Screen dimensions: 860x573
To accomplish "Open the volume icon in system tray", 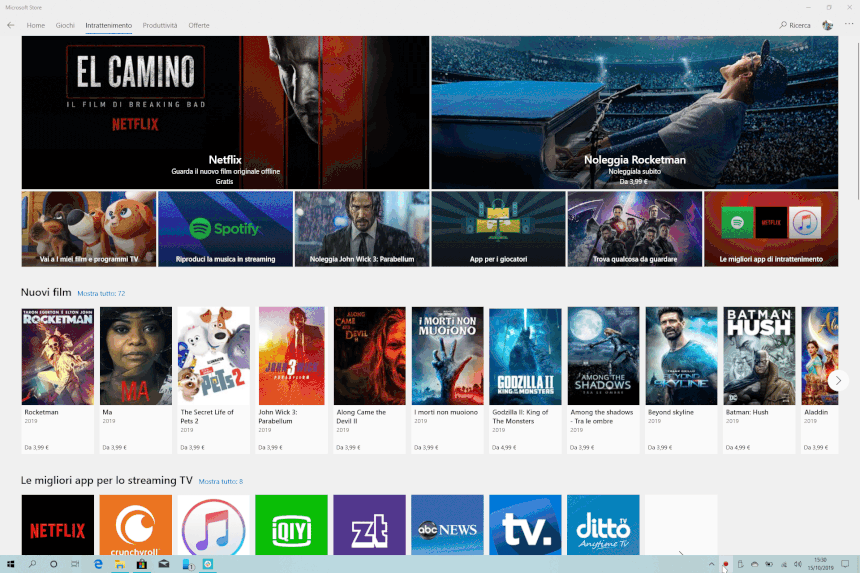I will pos(797,564).
